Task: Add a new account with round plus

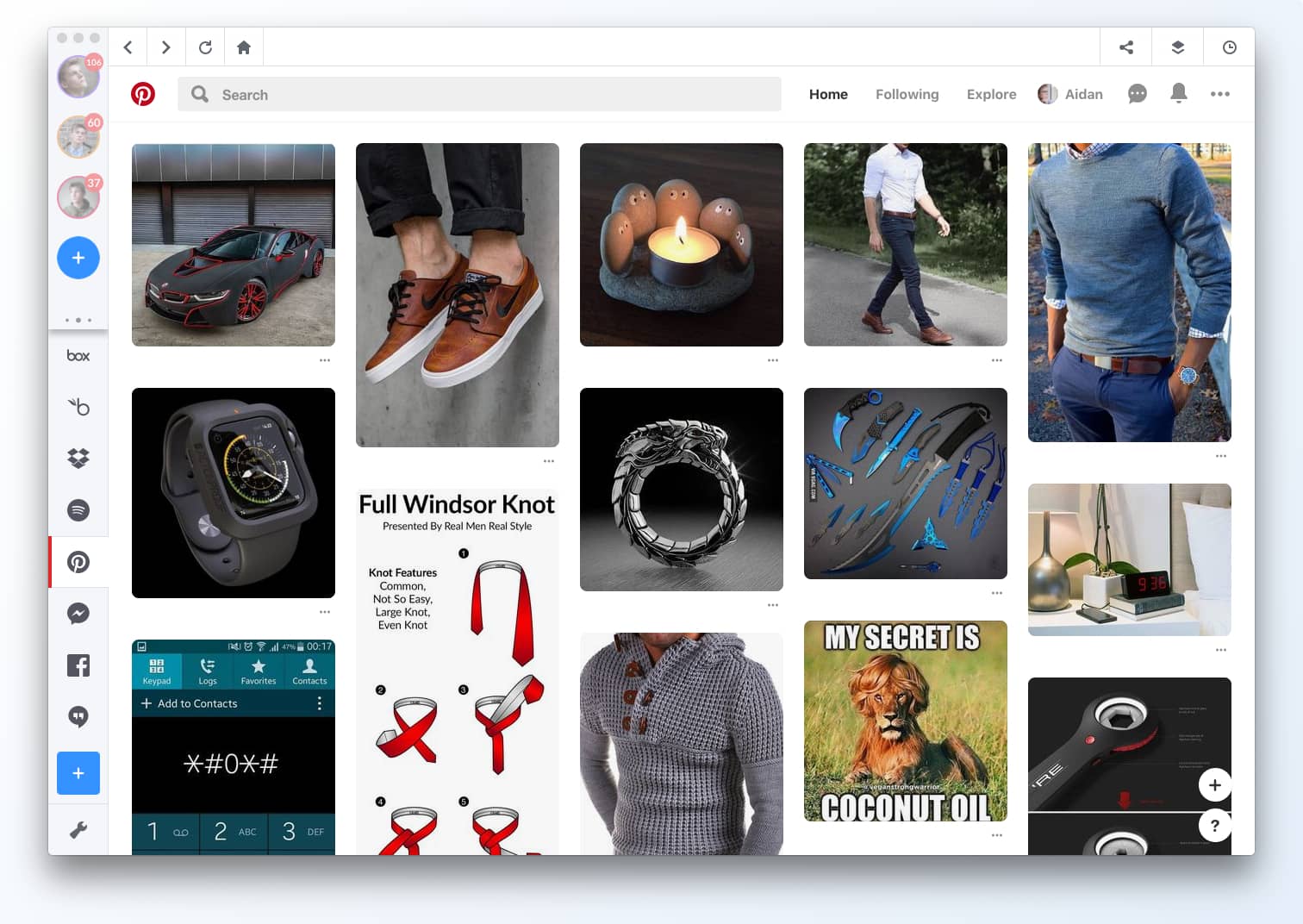Action: pyautogui.click(x=78, y=258)
